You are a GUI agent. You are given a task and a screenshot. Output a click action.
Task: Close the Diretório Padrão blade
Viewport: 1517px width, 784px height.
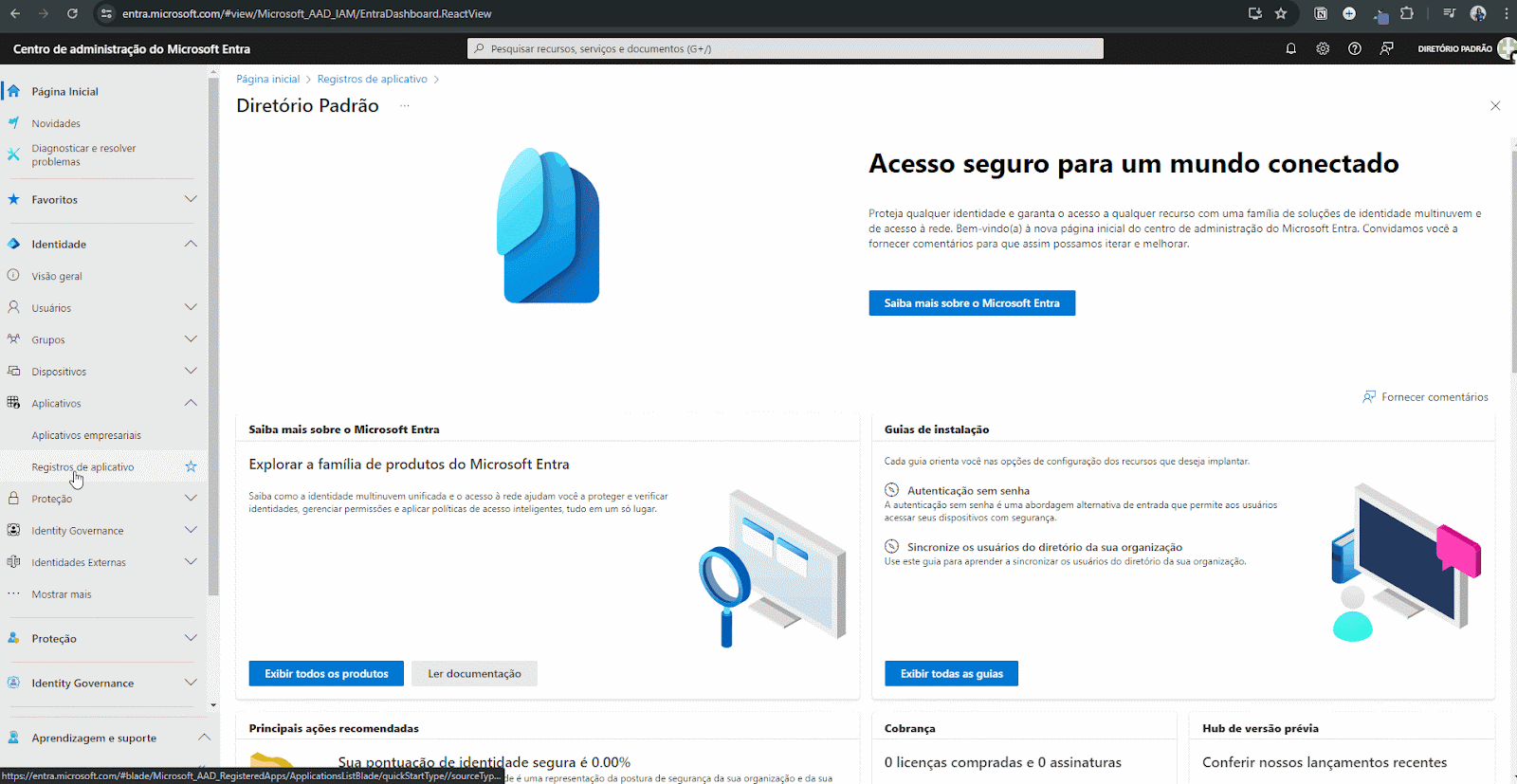pos(1495,105)
